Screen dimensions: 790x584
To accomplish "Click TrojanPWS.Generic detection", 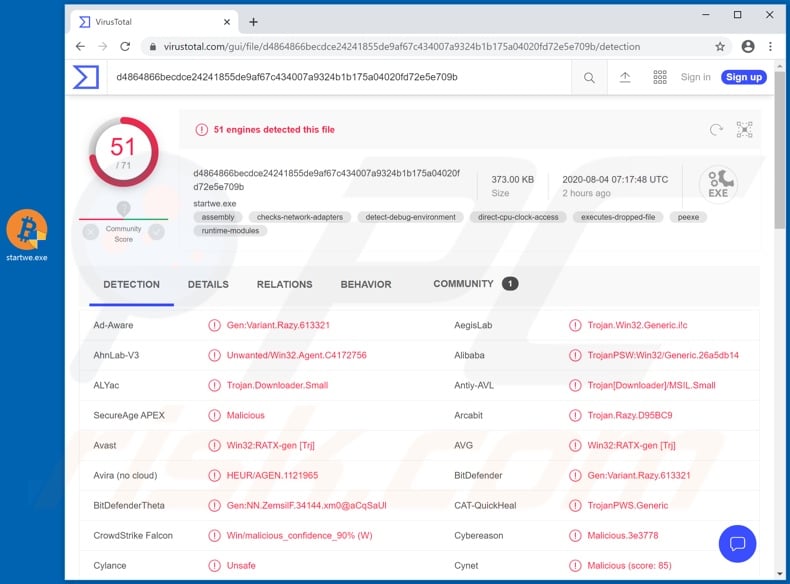I will point(628,505).
